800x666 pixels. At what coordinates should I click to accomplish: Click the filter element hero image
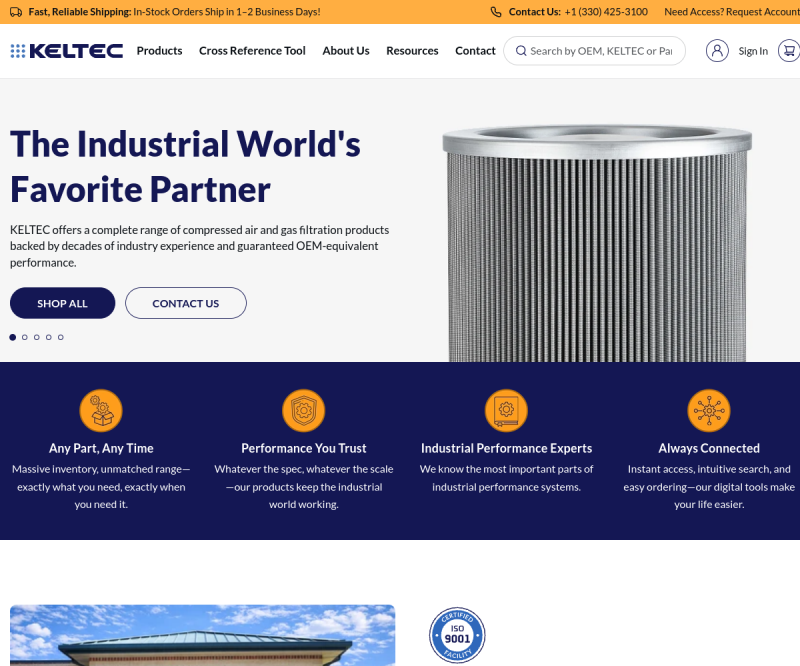point(597,243)
